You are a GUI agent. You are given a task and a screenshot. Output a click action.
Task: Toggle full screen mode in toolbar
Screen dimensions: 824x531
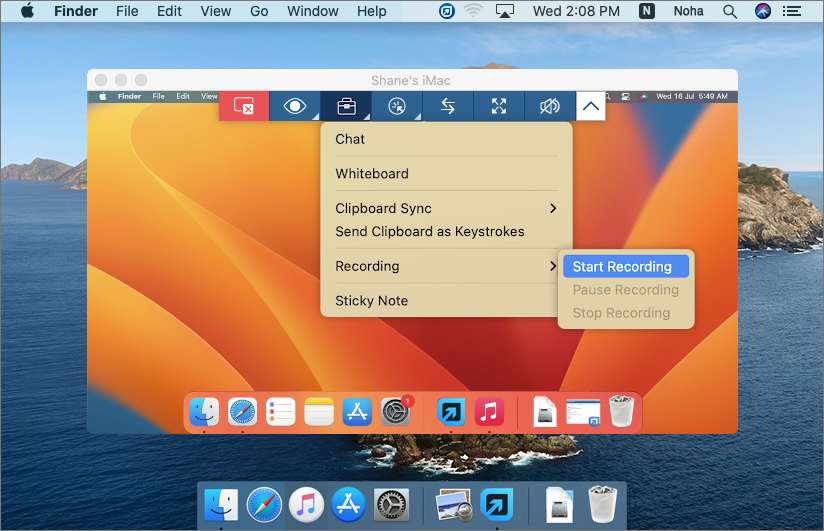coord(499,106)
